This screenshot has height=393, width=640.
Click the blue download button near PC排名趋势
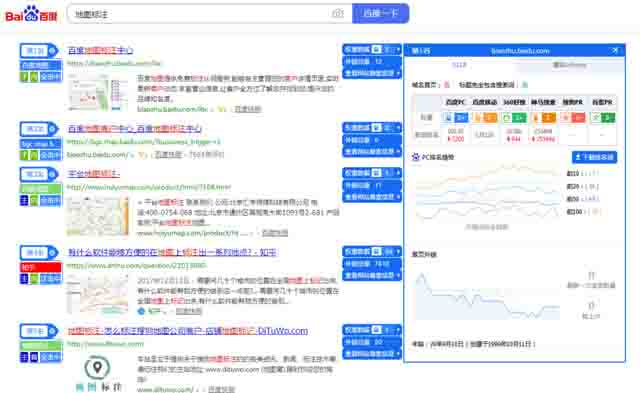coord(594,157)
